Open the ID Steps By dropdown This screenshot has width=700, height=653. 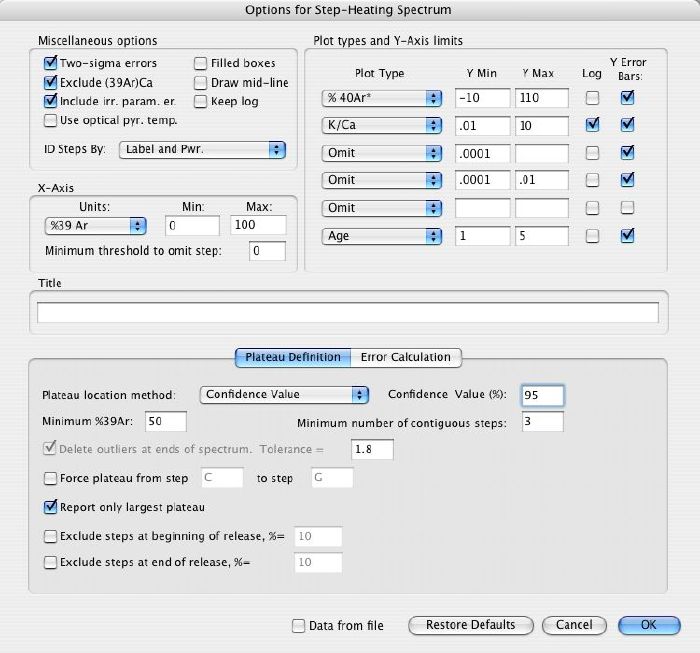[x=202, y=150]
